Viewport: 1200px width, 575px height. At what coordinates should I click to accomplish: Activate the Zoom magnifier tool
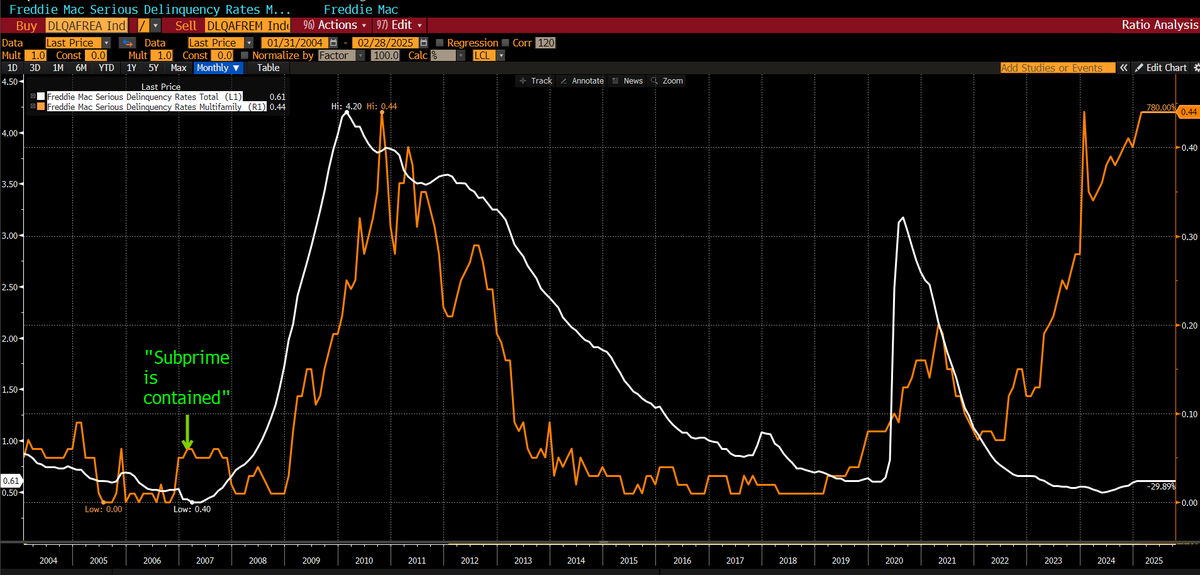667,81
